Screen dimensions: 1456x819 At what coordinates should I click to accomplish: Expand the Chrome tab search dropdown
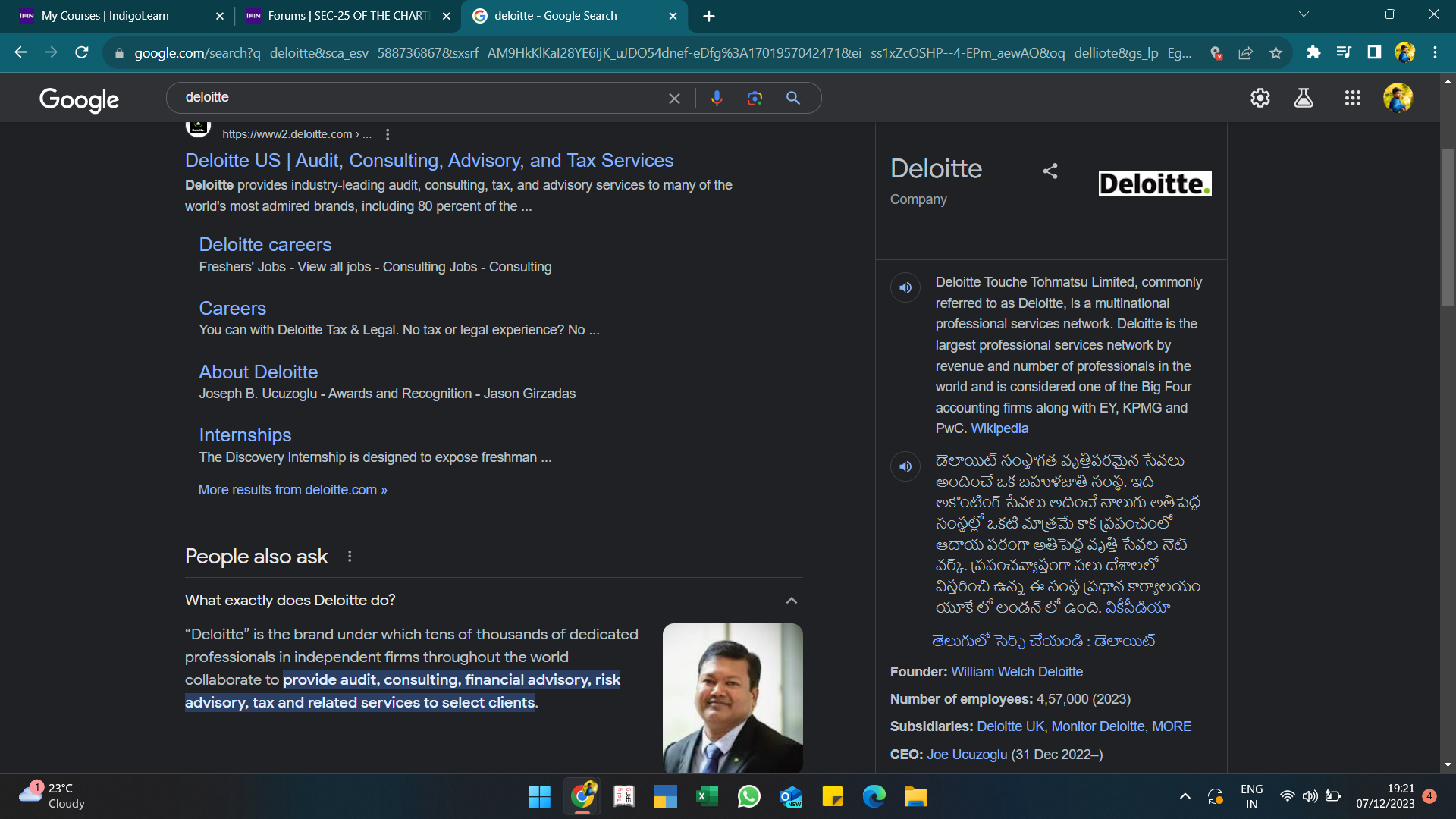tap(1304, 15)
